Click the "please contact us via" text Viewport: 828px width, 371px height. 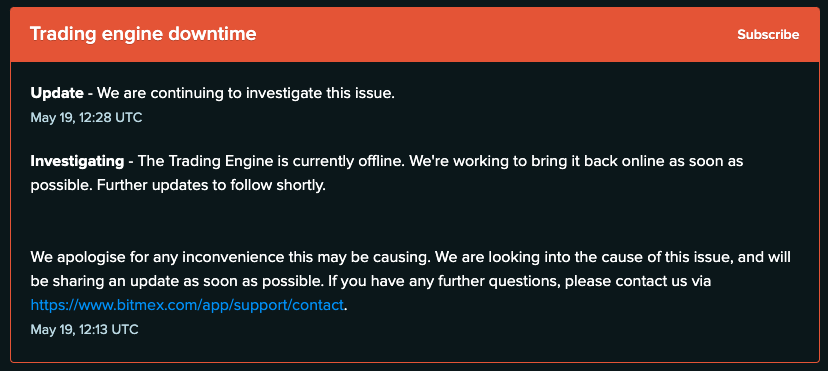tap(638, 281)
